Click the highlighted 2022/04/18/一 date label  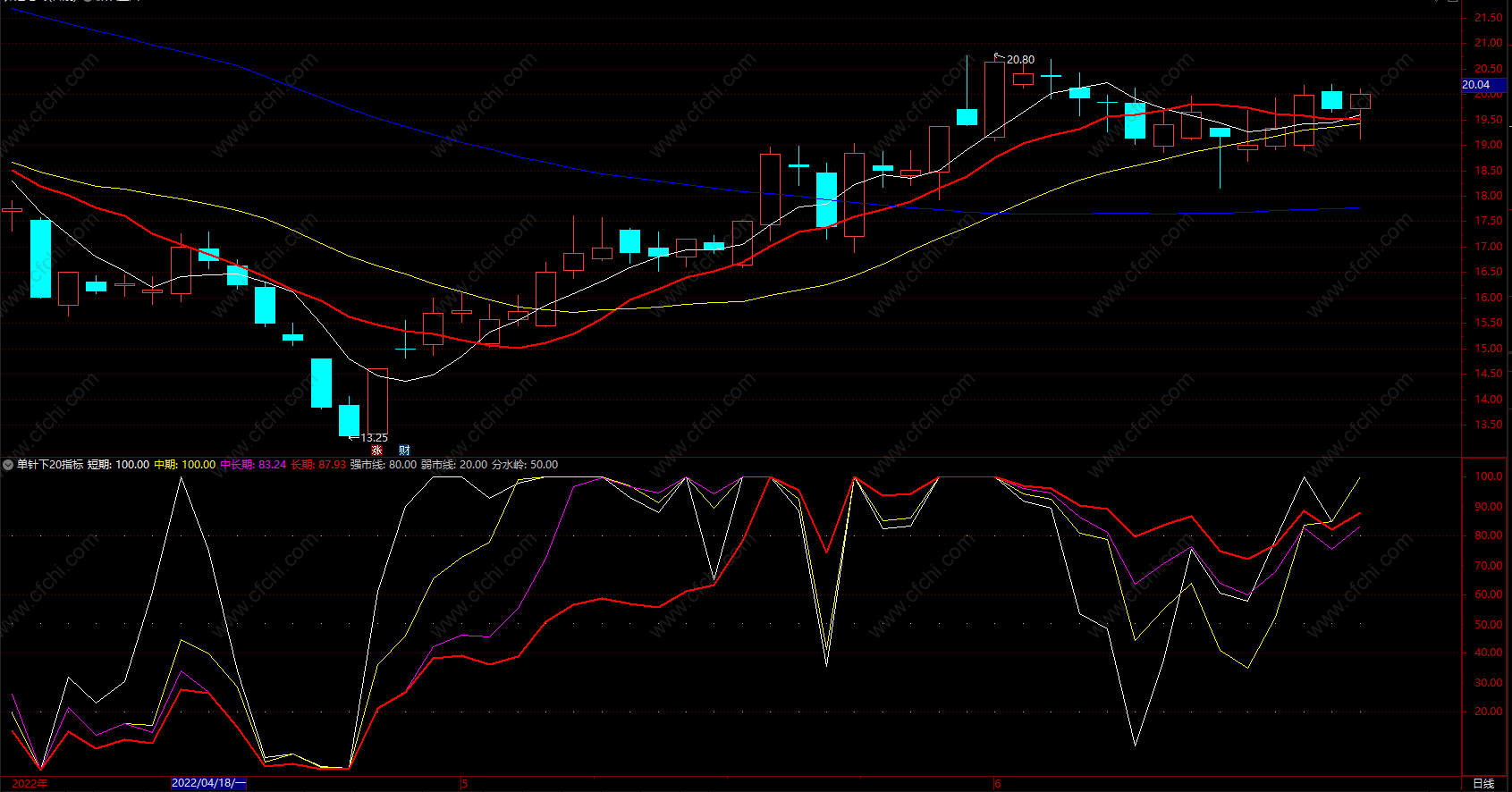click(208, 783)
